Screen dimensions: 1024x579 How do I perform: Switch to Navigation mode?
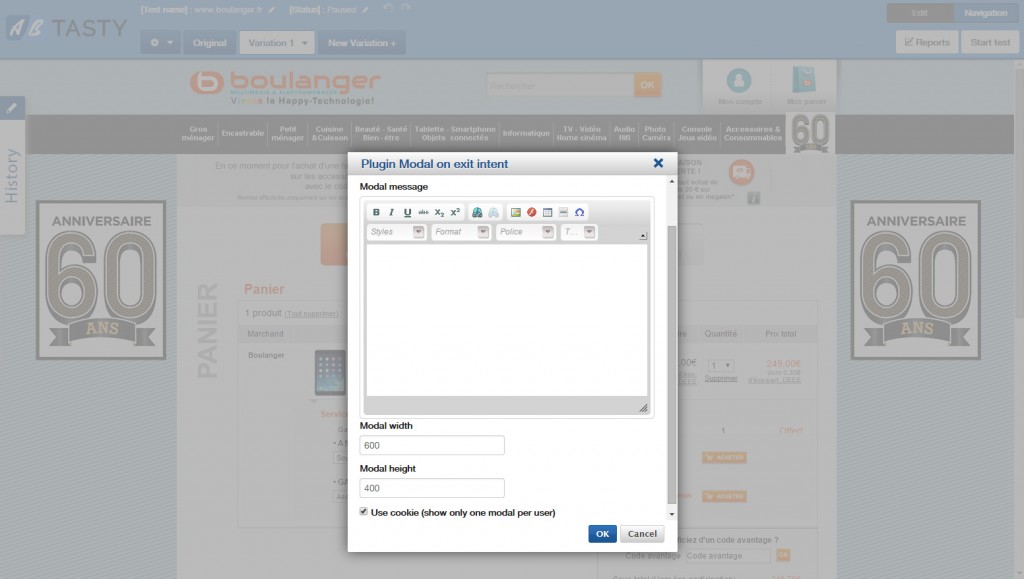pos(985,13)
